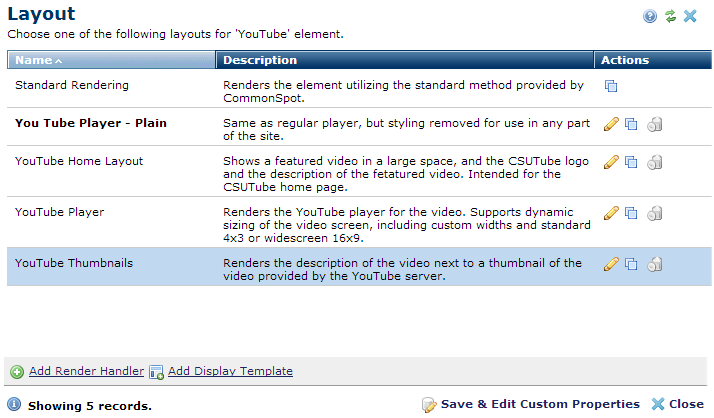
Task: Edit the You Tube Player - Plain layout
Action: [x=611, y=124]
